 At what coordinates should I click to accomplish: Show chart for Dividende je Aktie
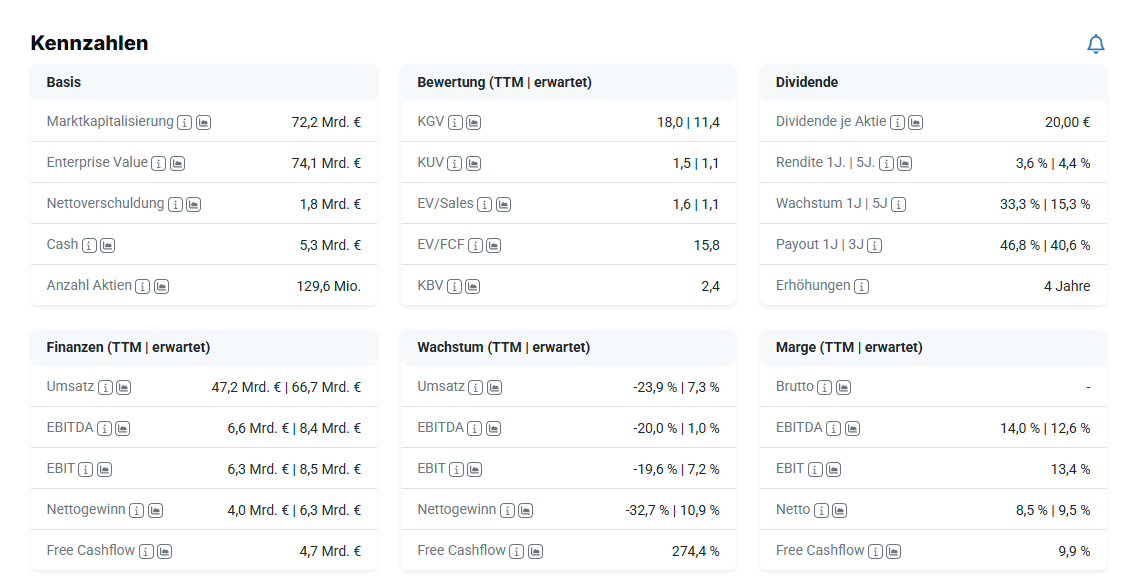(915, 122)
